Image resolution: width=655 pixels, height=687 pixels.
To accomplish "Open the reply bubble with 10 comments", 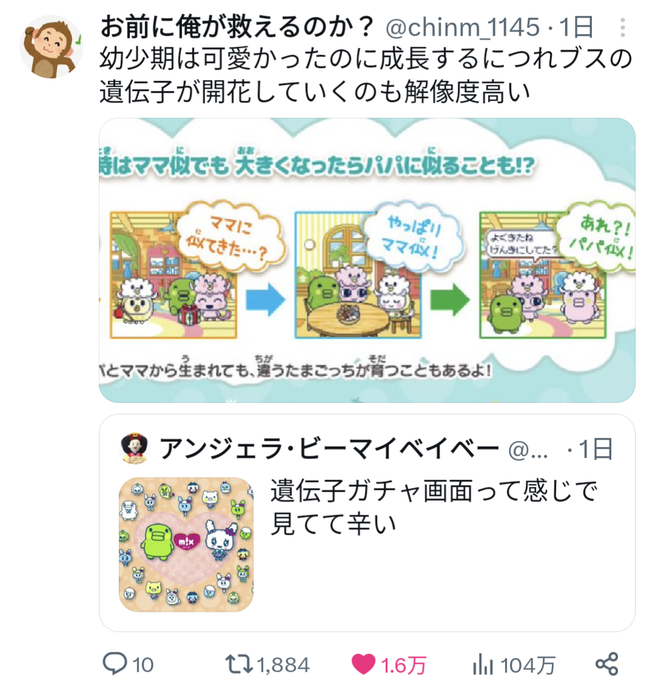I will point(115,664).
